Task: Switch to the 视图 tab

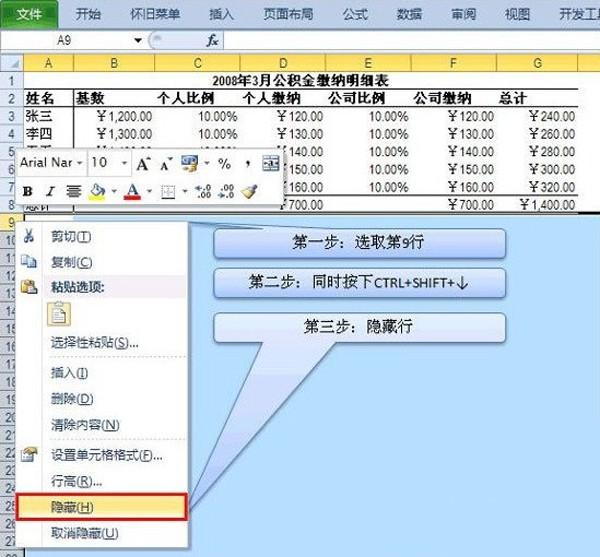Action: coord(517,15)
